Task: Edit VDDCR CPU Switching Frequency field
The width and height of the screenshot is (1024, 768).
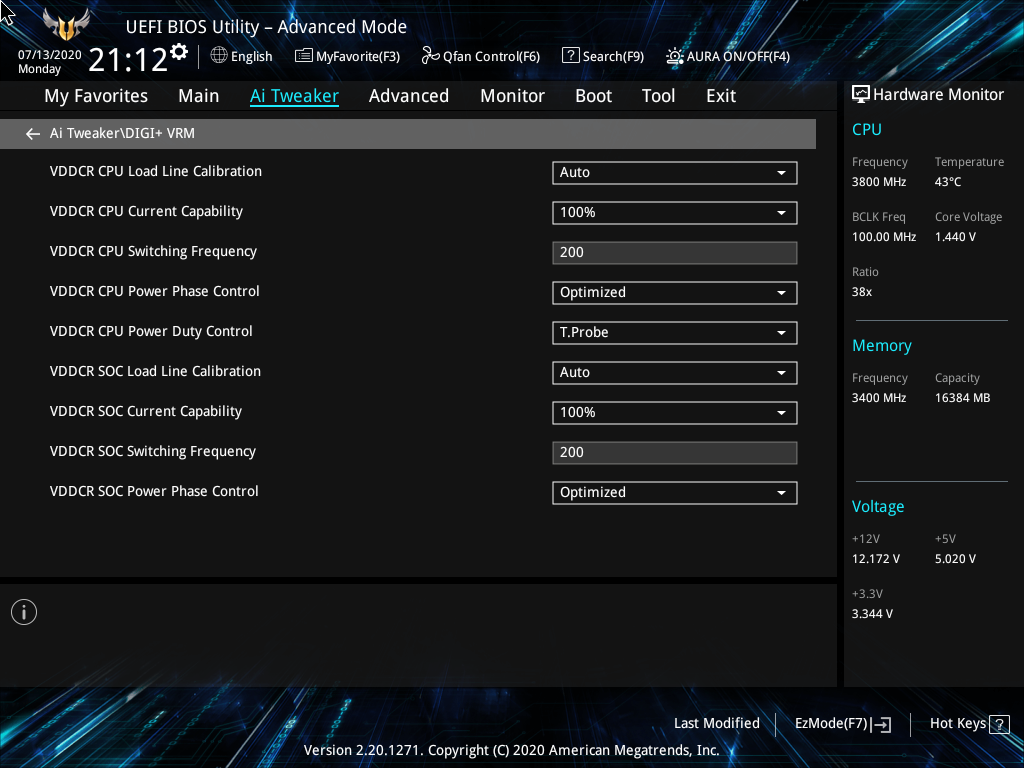Action: tap(675, 253)
